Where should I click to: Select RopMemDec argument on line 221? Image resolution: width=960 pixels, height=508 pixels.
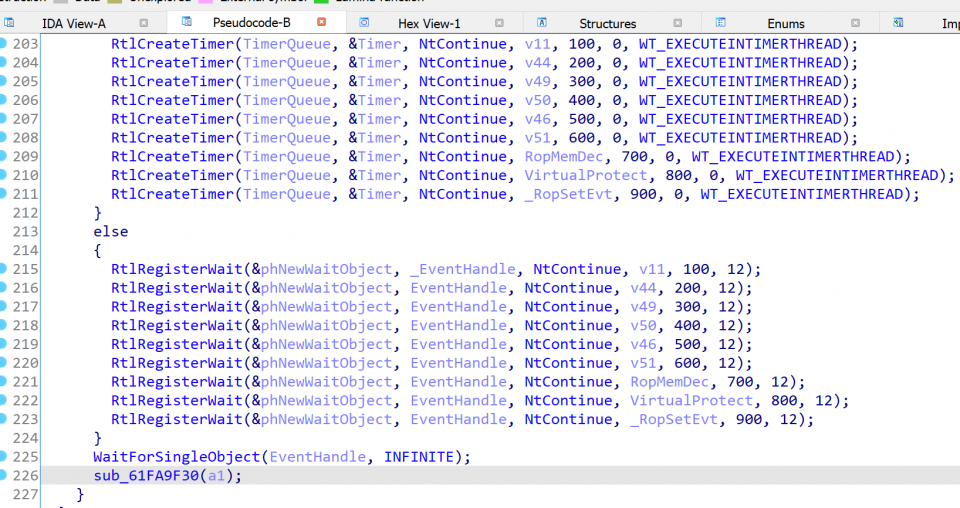670,382
